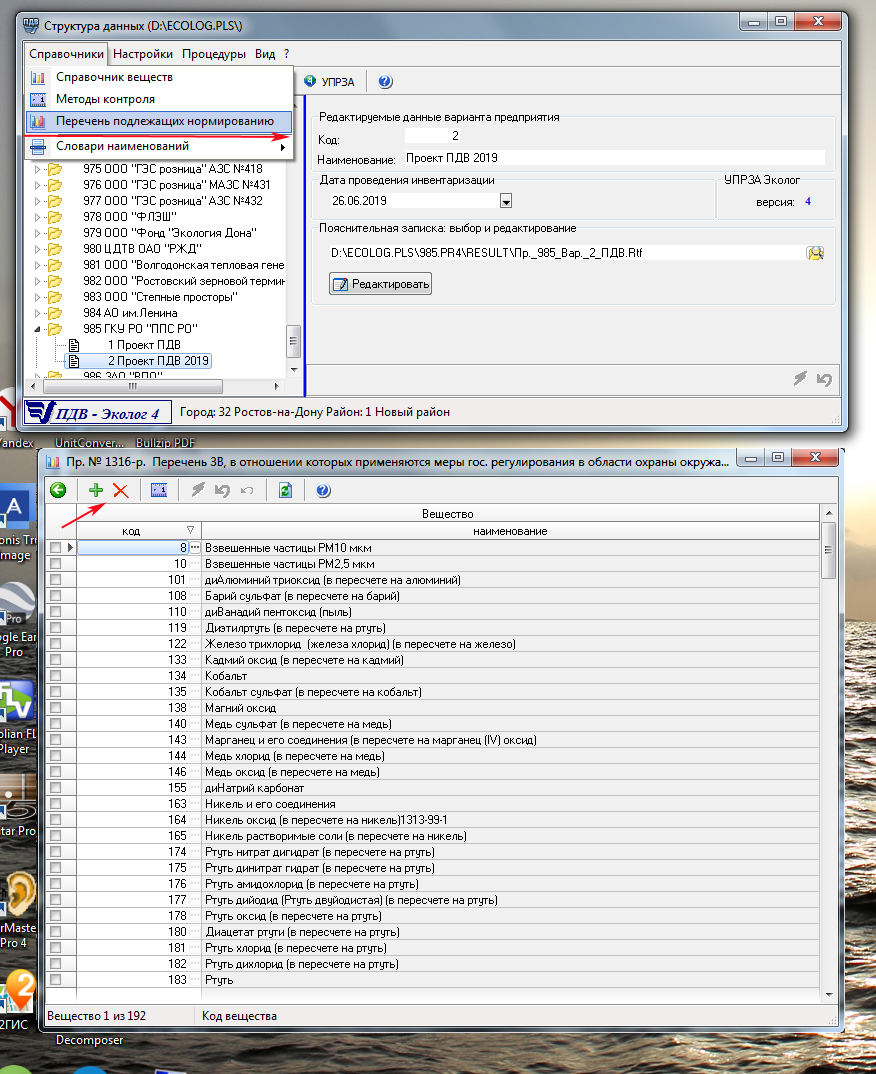Expand the 980 ЦДТВ ОАО "РЖД" tree node

[39, 248]
